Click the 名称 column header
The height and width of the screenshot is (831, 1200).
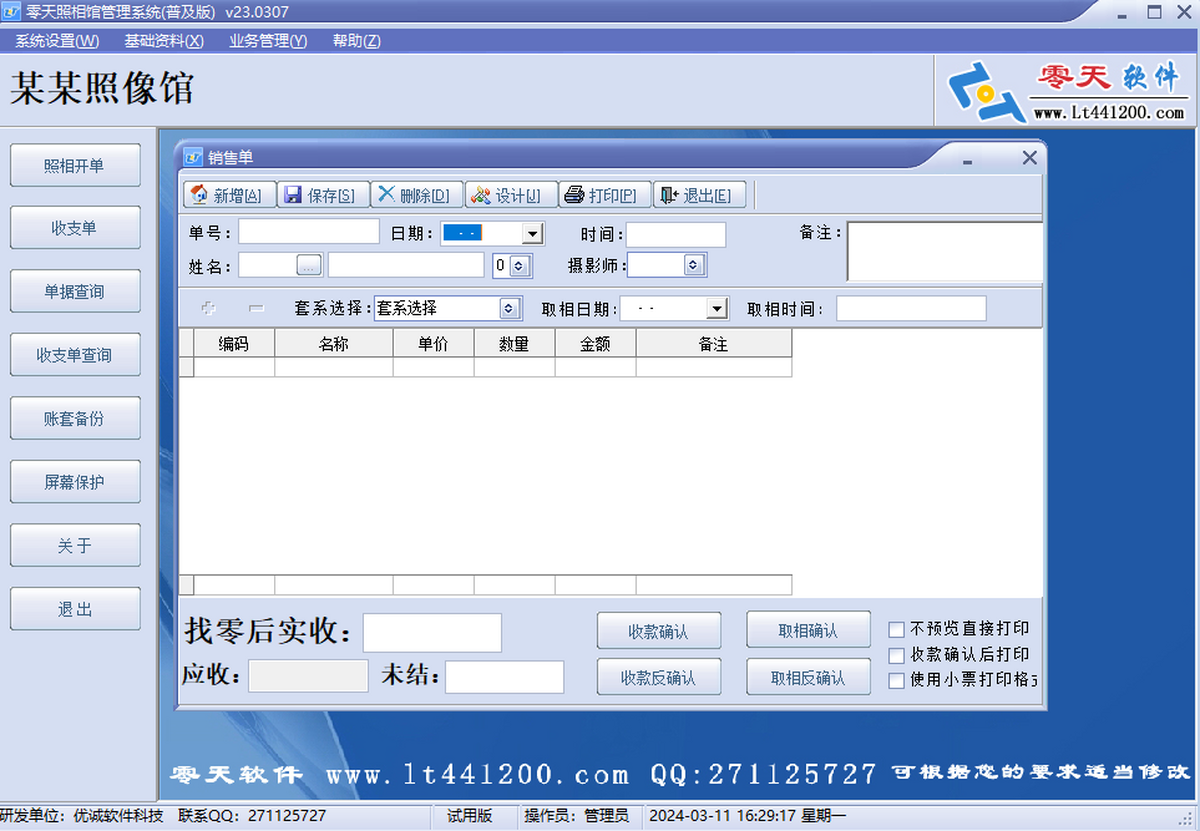pos(334,344)
